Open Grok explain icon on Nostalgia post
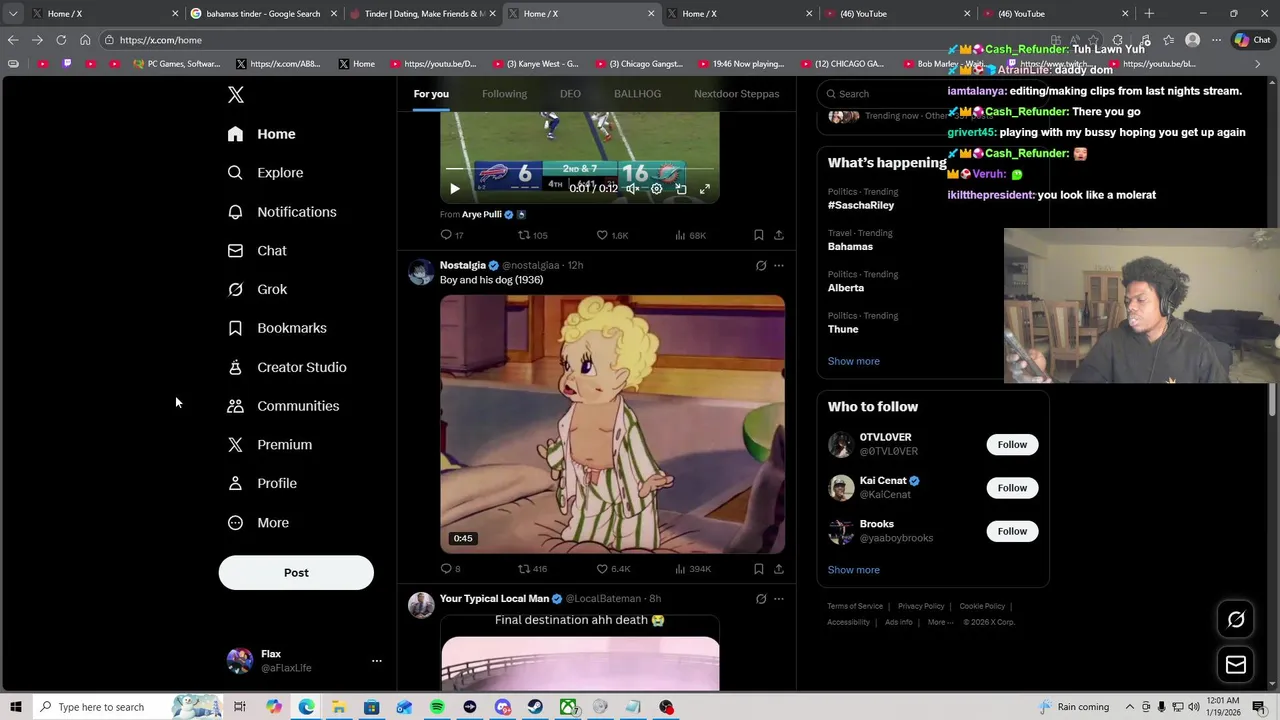The height and width of the screenshot is (720, 1280). tap(761, 266)
